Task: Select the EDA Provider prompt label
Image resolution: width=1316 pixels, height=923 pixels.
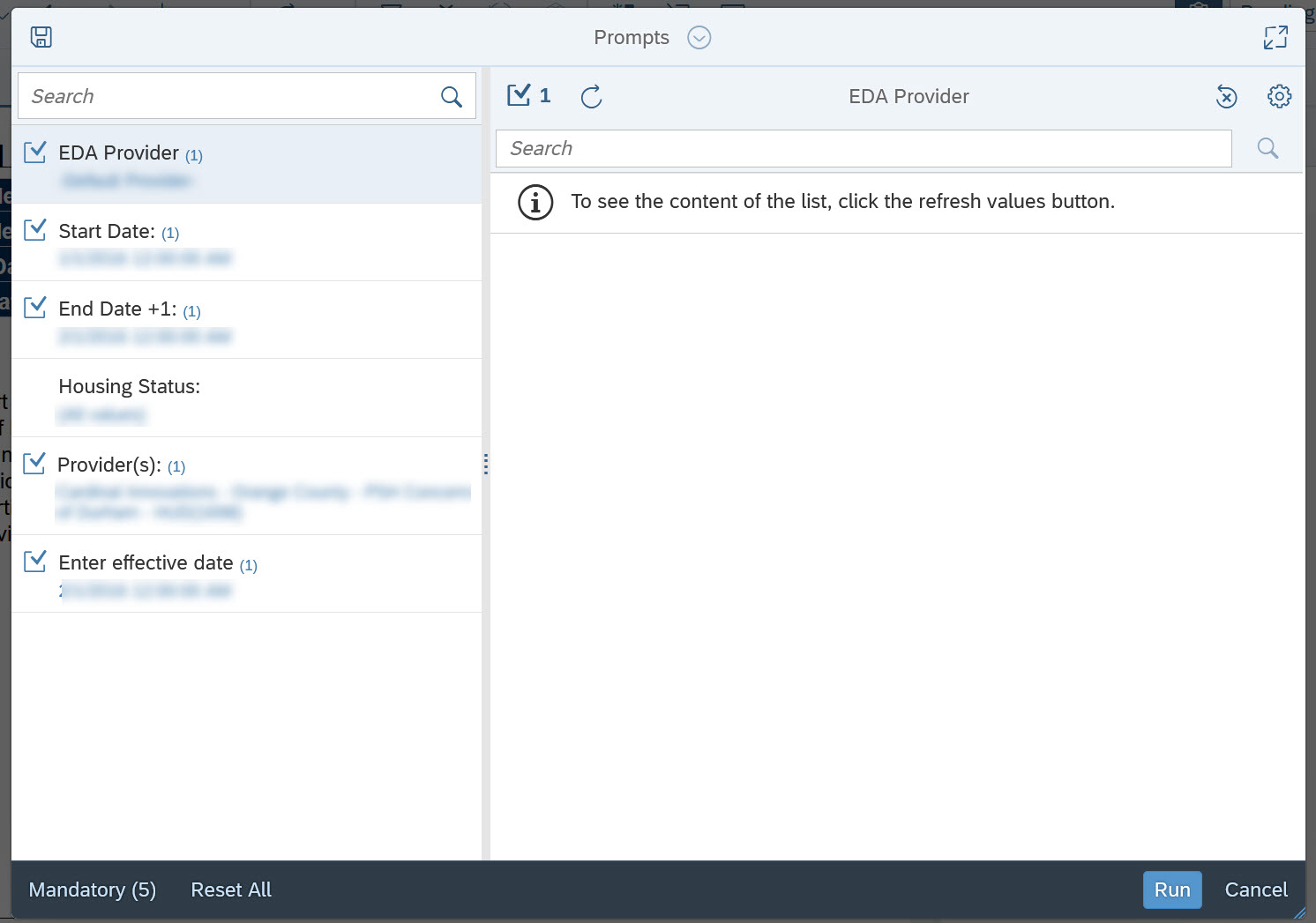Action: (x=118, y=153)
